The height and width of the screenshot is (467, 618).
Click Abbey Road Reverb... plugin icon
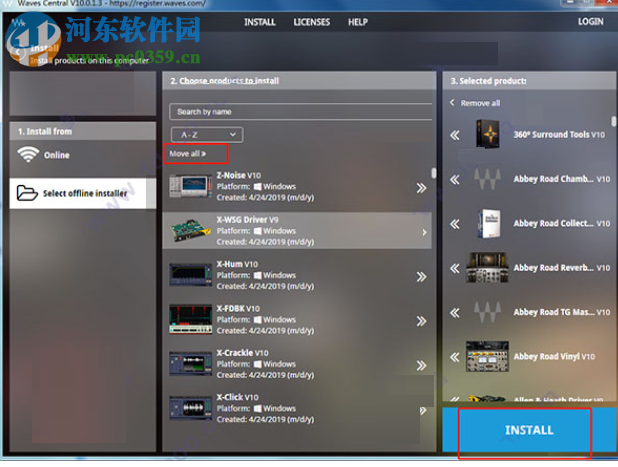click(x=487, y=268)
